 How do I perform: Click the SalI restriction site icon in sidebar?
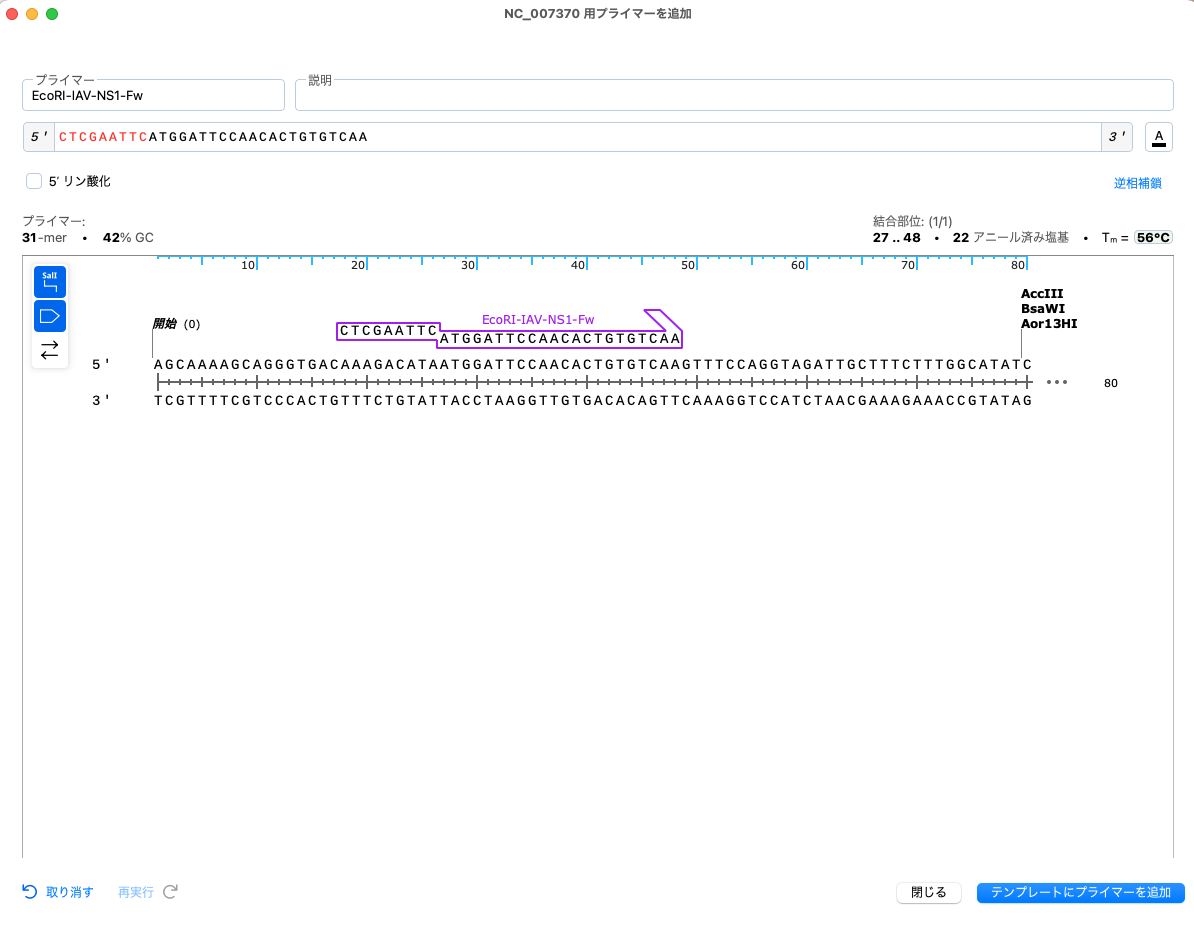(50, 281)
